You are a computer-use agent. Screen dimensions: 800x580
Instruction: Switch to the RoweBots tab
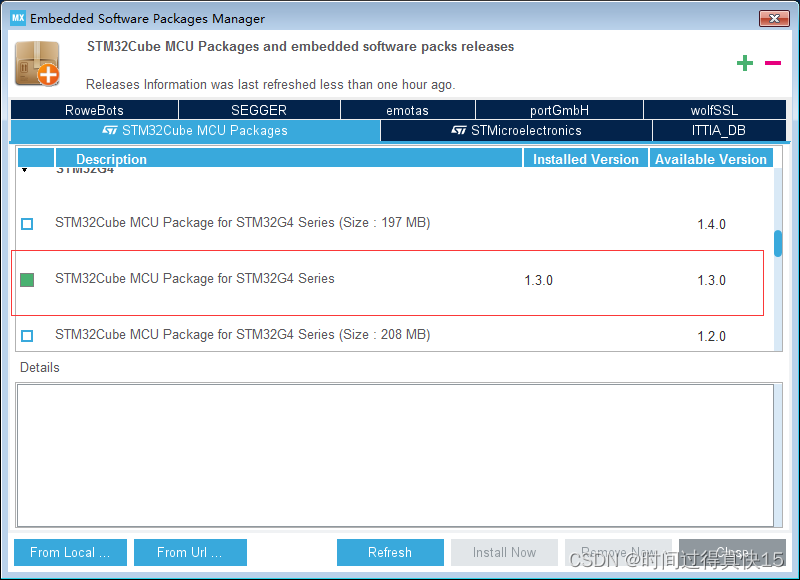94,110
